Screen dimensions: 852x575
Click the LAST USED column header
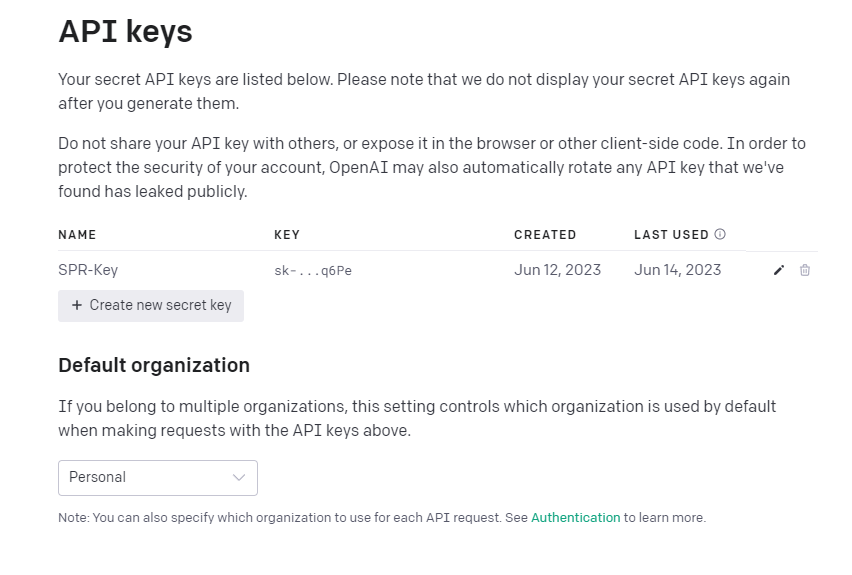(671, 235)
